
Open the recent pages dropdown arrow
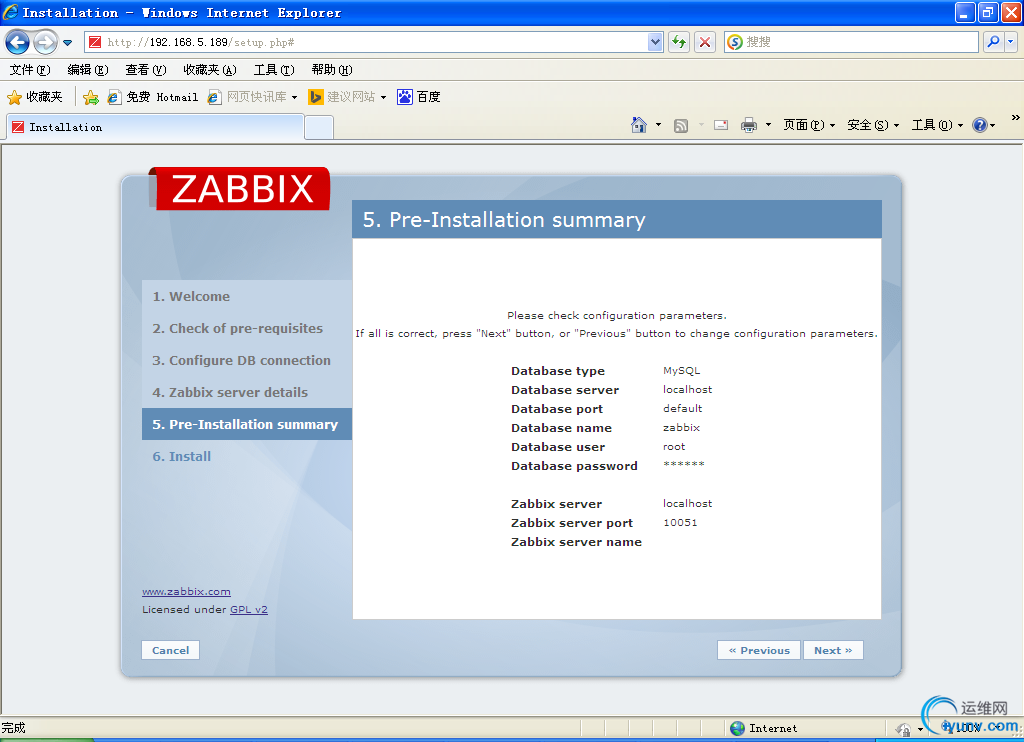67,43
